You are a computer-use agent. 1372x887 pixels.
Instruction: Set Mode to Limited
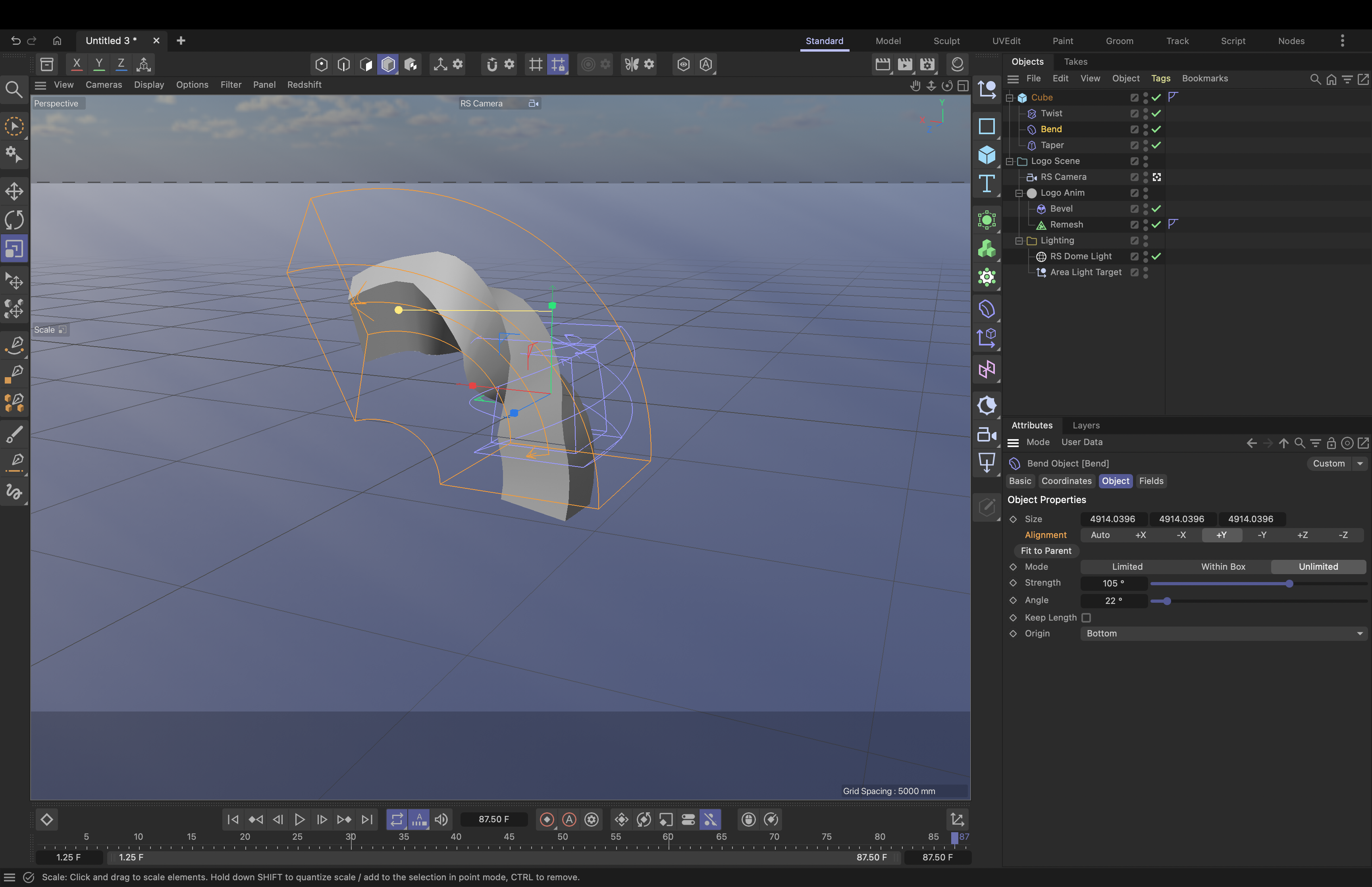tap(1127, 567)
